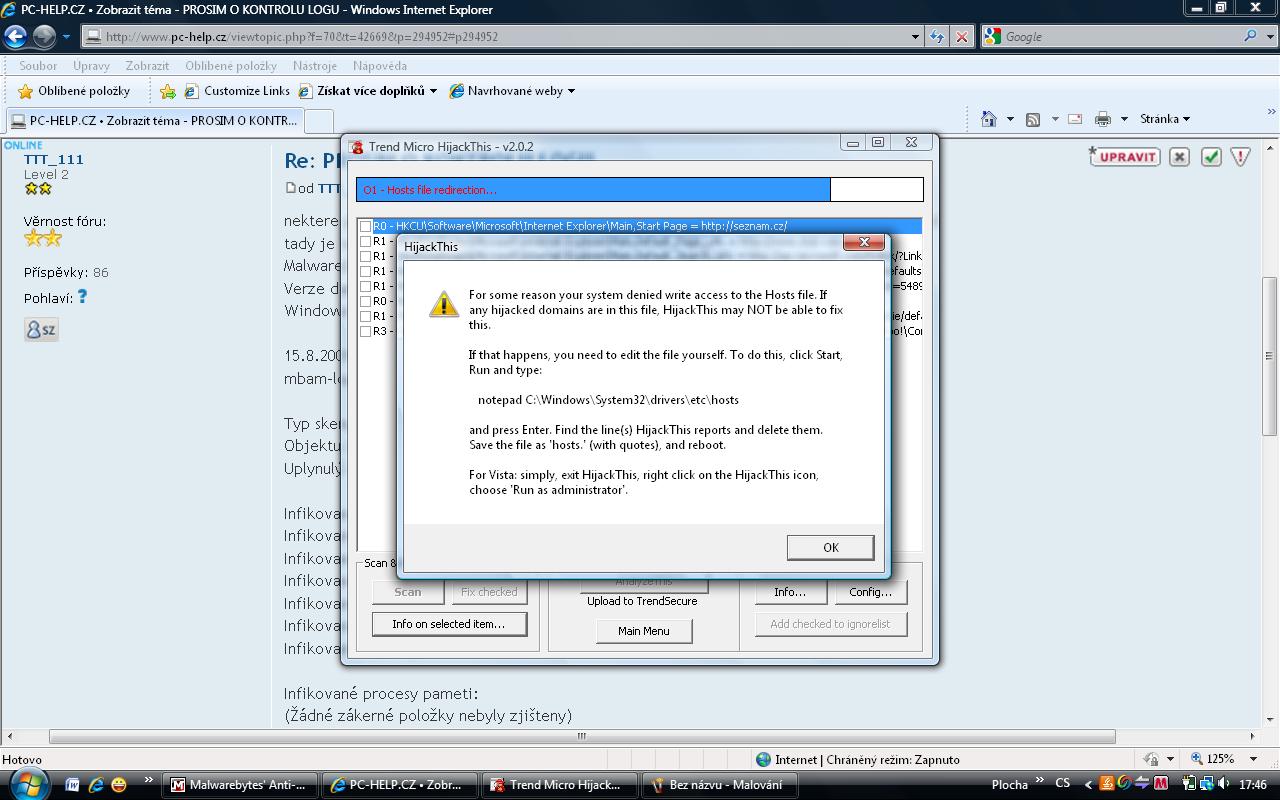1280x800 pixels.
Task: Click the Google search magnifier icon
Action: (x=1250, y=36)
